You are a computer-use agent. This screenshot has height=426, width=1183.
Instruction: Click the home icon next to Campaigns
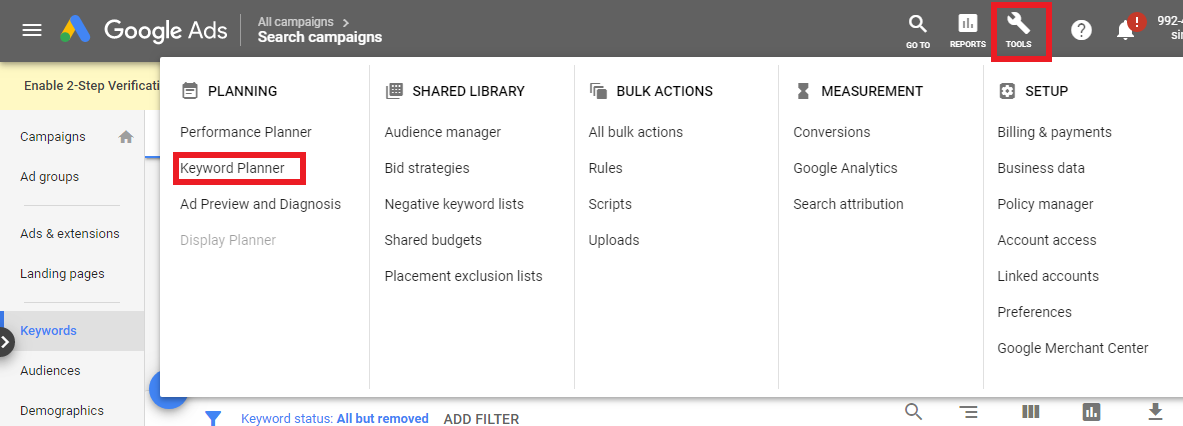click(x=126, y=136)
